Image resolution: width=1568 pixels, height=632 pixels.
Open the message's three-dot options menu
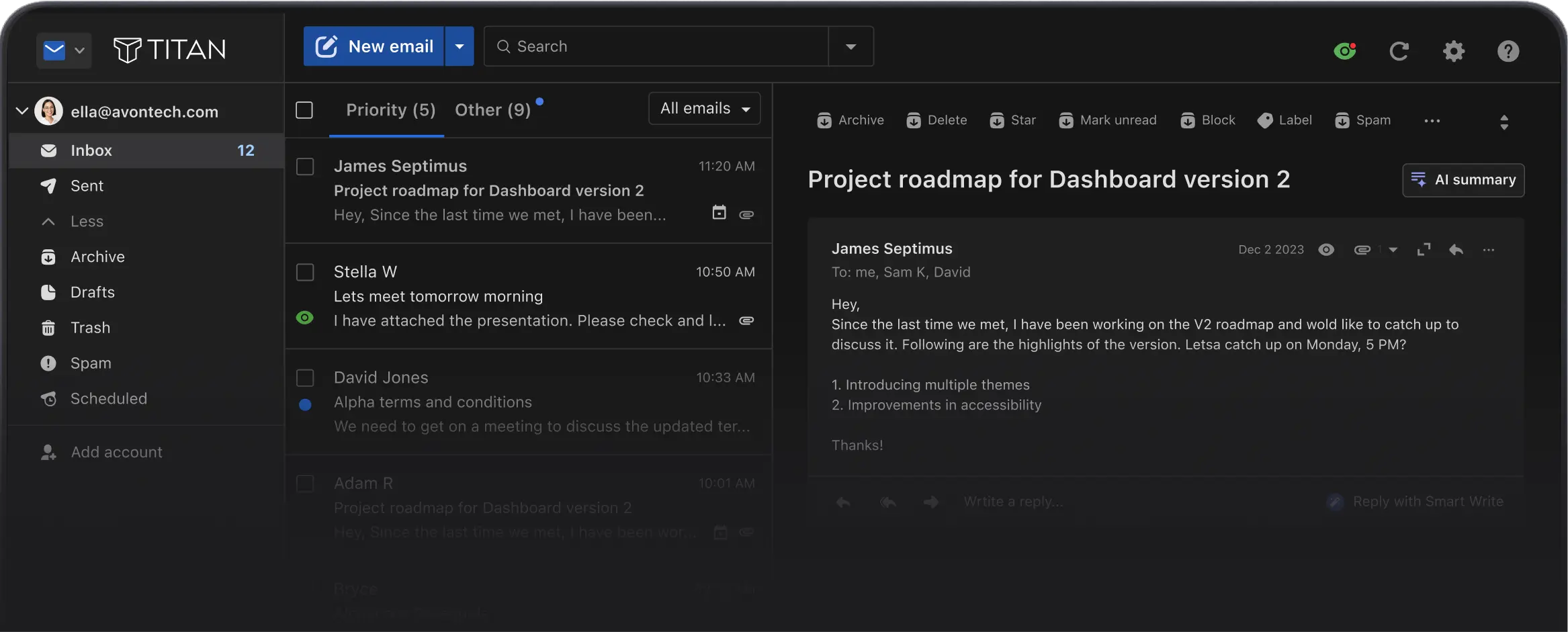pyautogui.click(x=1489, y=250)
